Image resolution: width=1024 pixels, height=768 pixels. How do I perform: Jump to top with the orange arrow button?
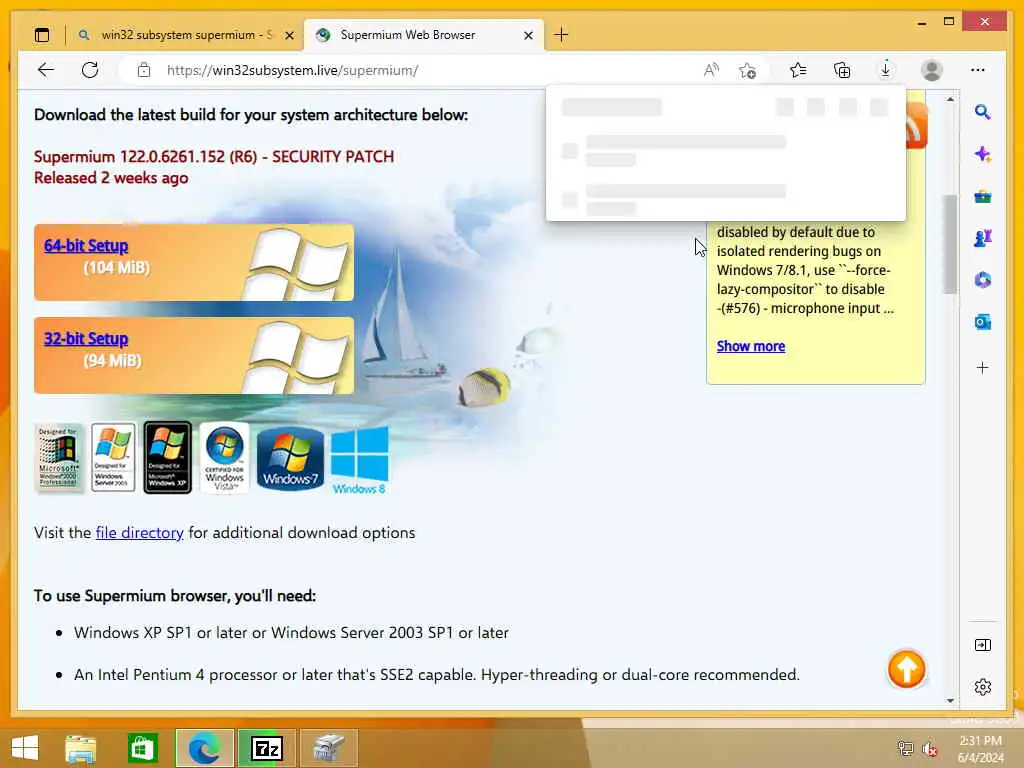[x=906, y=669]
